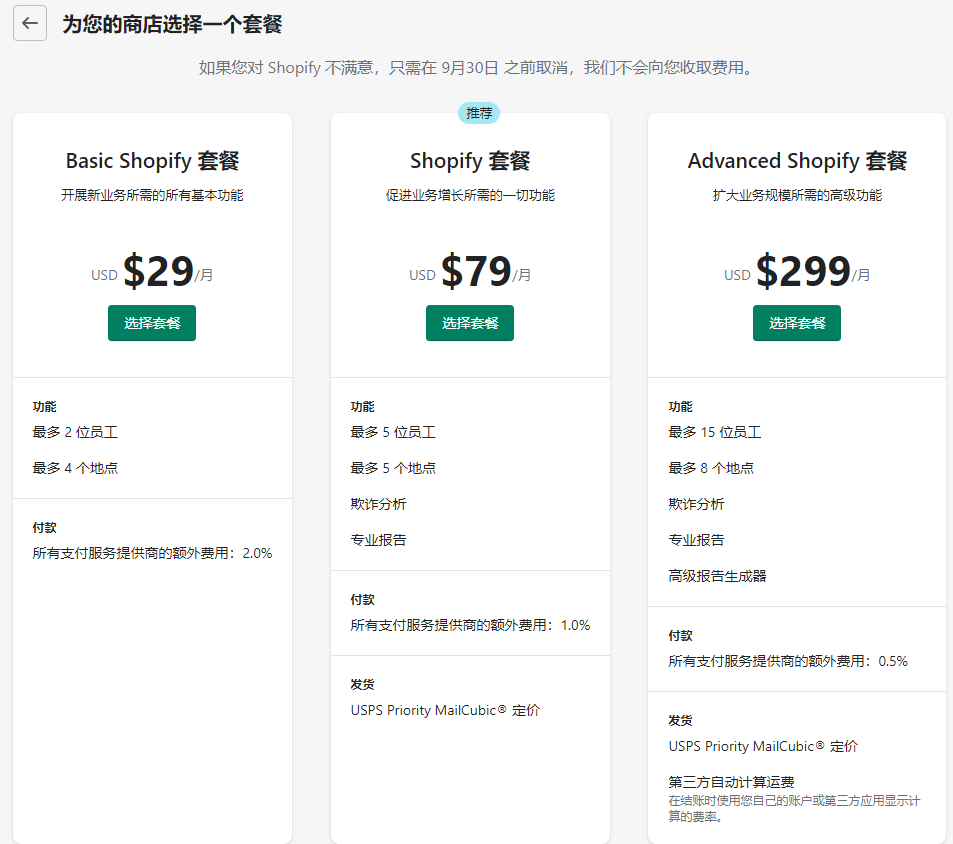Viewport: 953px width, 844px height.
Task: Click the Basic Shopify 套餐 heading
Action: click(152, 161)
